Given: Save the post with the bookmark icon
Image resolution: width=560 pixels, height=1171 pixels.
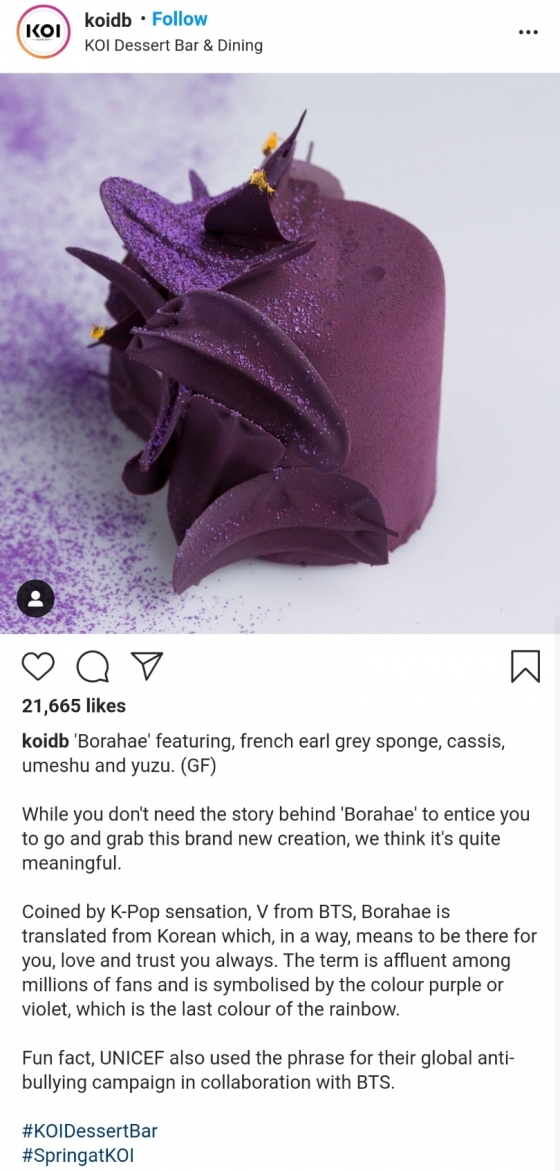Looking at the screenshot, I should pyautogui.click(x=525, y=666).
